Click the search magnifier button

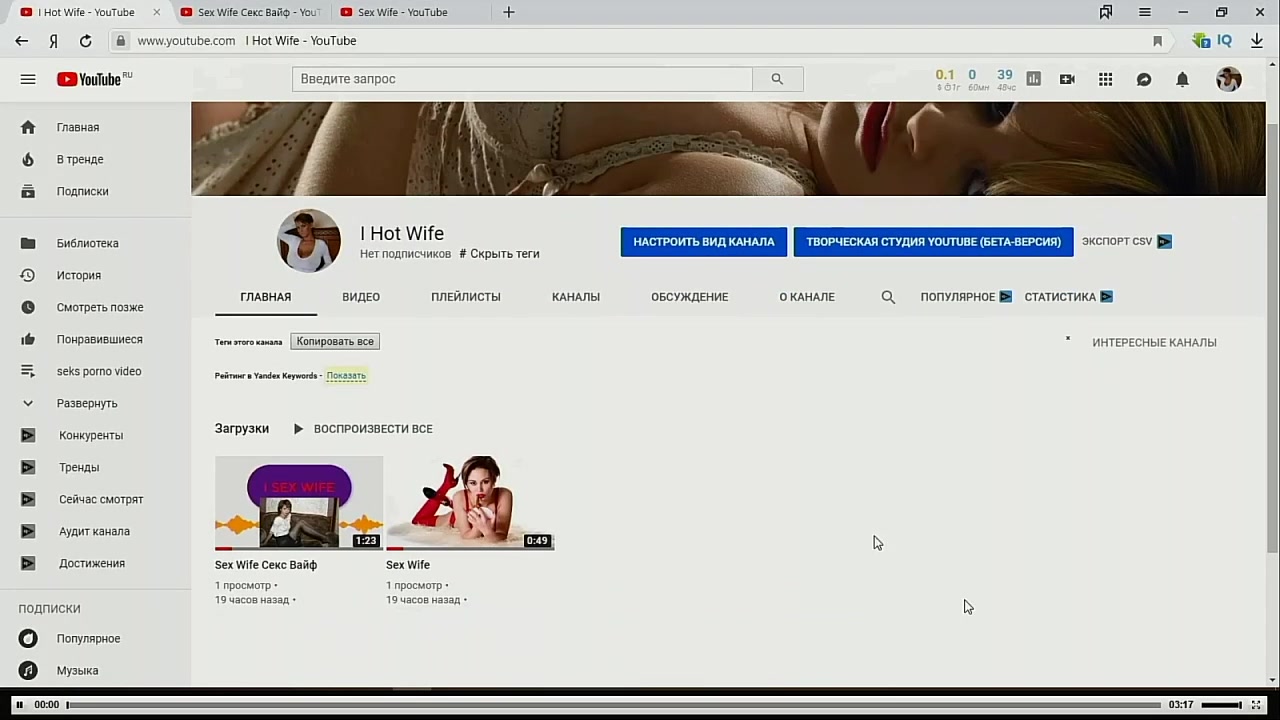coord(777,79)
